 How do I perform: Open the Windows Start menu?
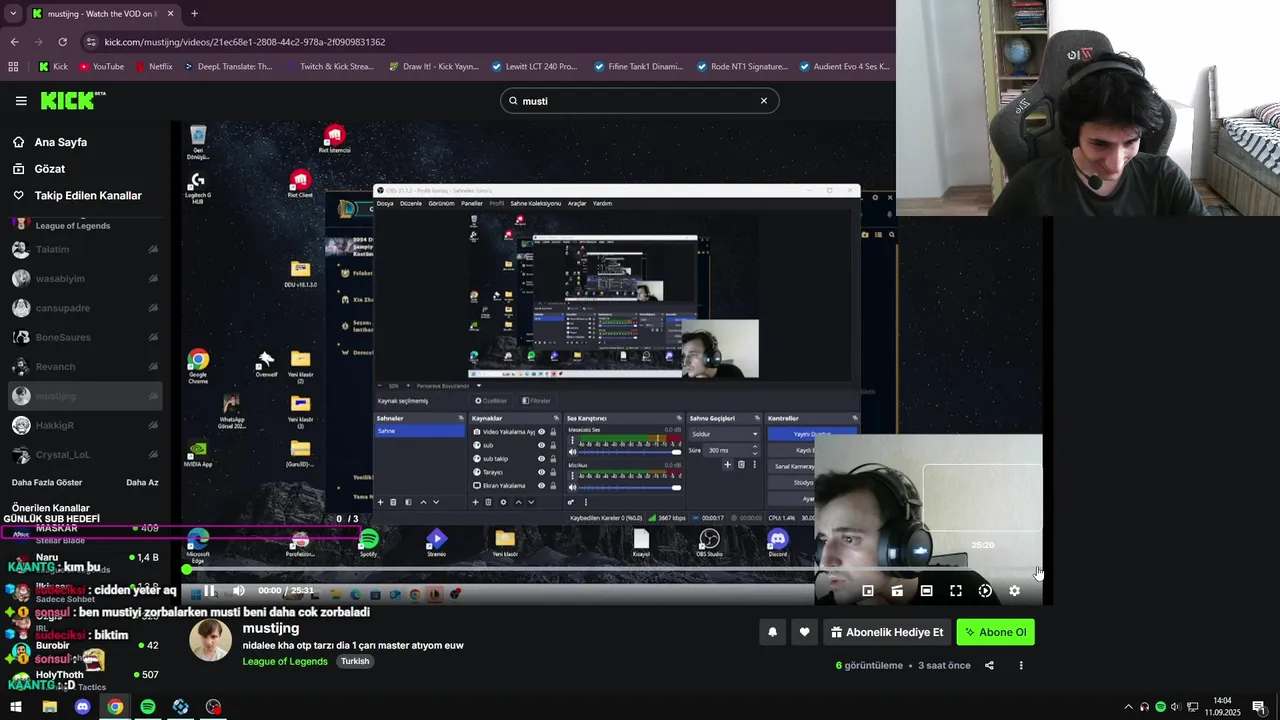coord(16,707)
